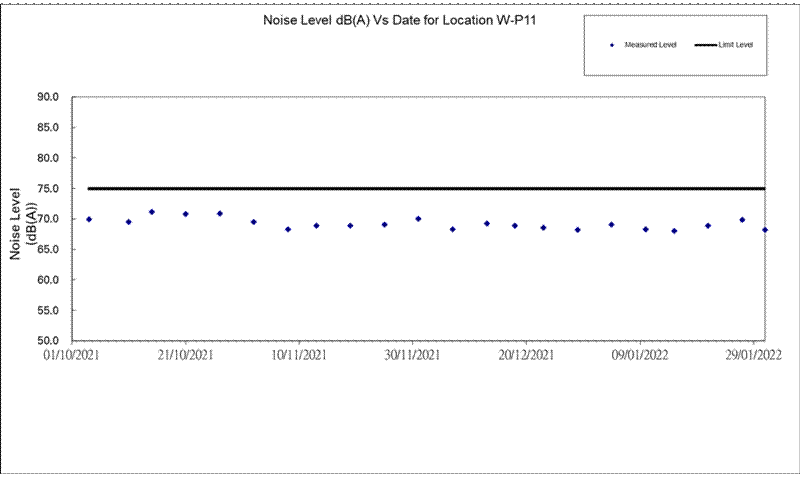Select the 30/11/2021 x-axis date label

[x=412, y=355]
